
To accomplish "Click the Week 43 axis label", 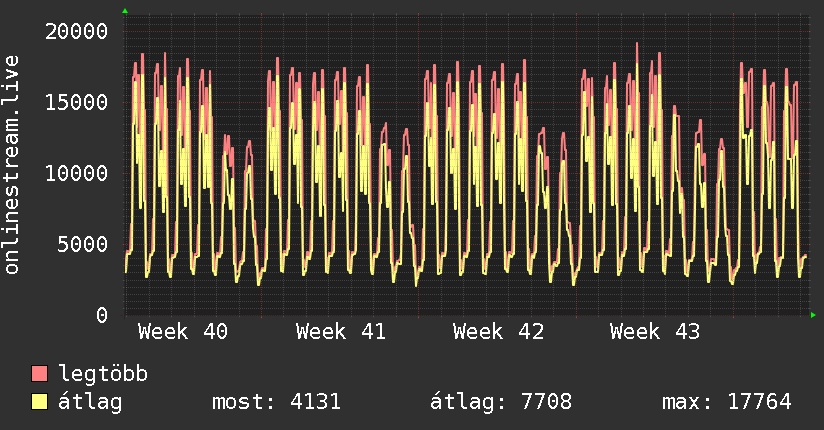I will (x=655, y=332).
